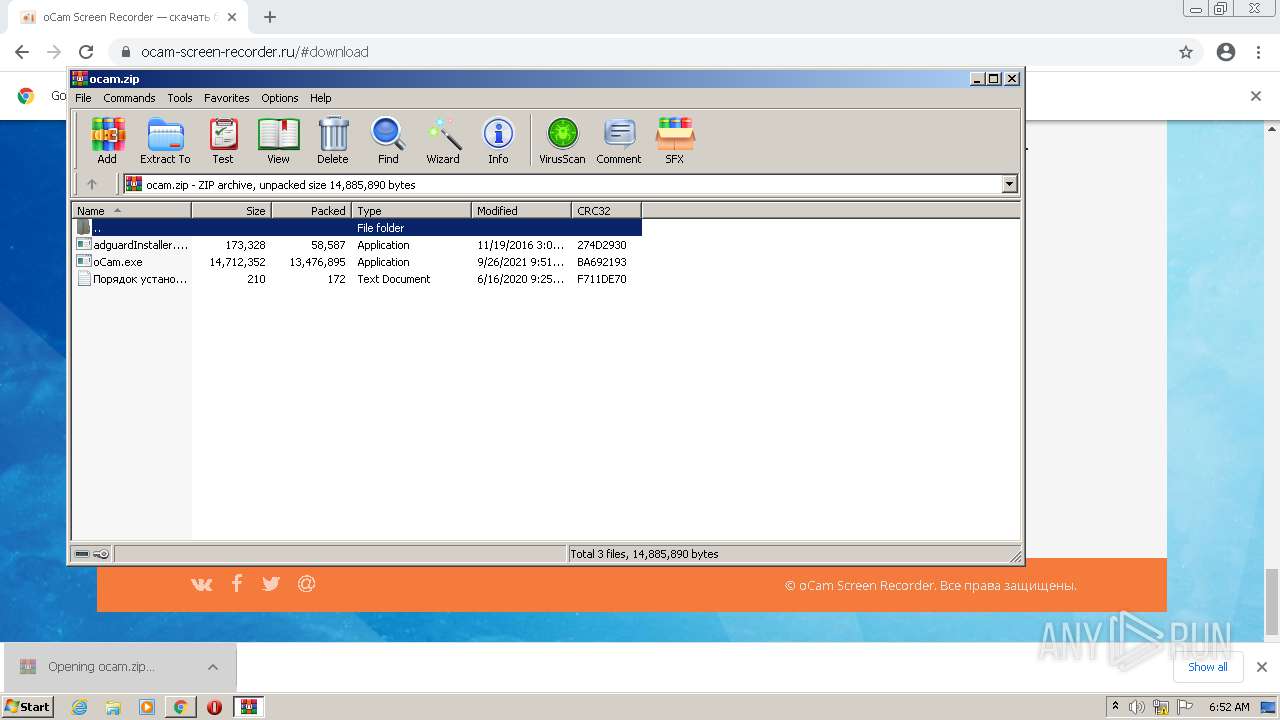Open the Commands menu

tap(129, 98)
